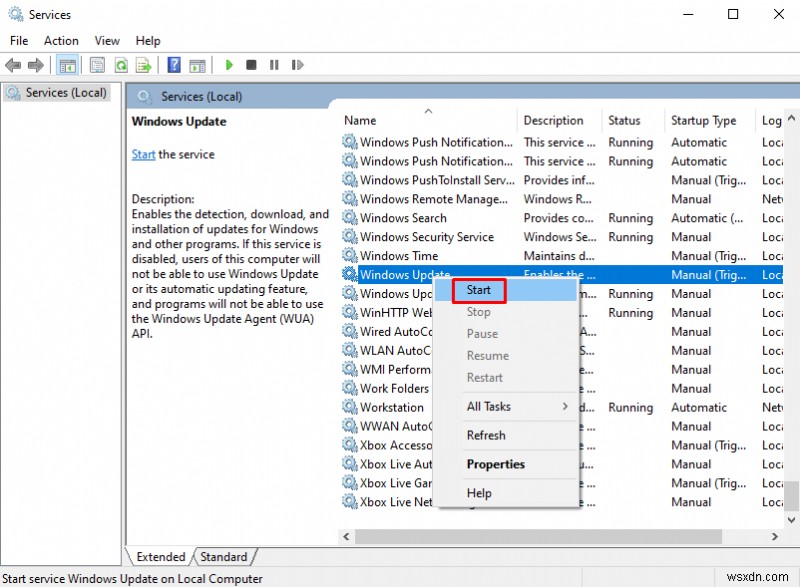This screenshot has width=800, height=587.
Task: Click the Refresh toolbar icon
Action: tap(121, 65)
